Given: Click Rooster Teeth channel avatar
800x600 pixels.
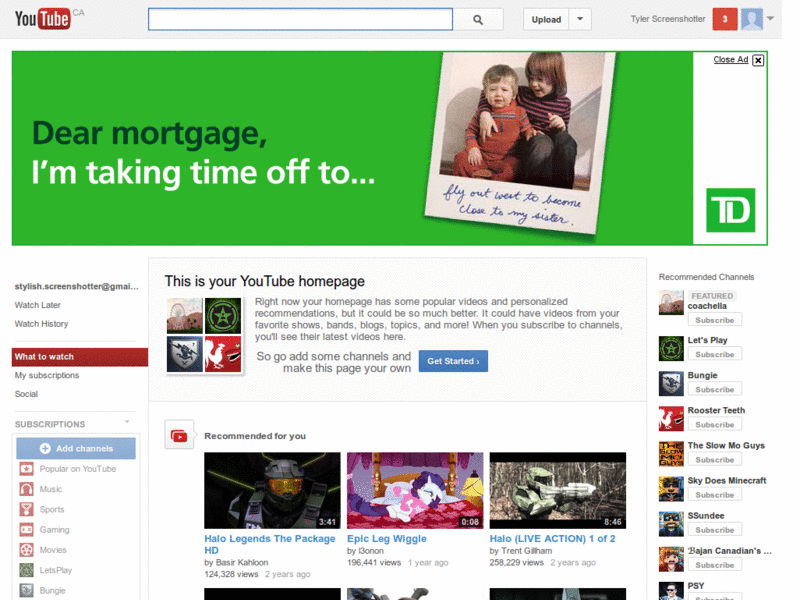Looking at the screenshot, I should [671, 419].
